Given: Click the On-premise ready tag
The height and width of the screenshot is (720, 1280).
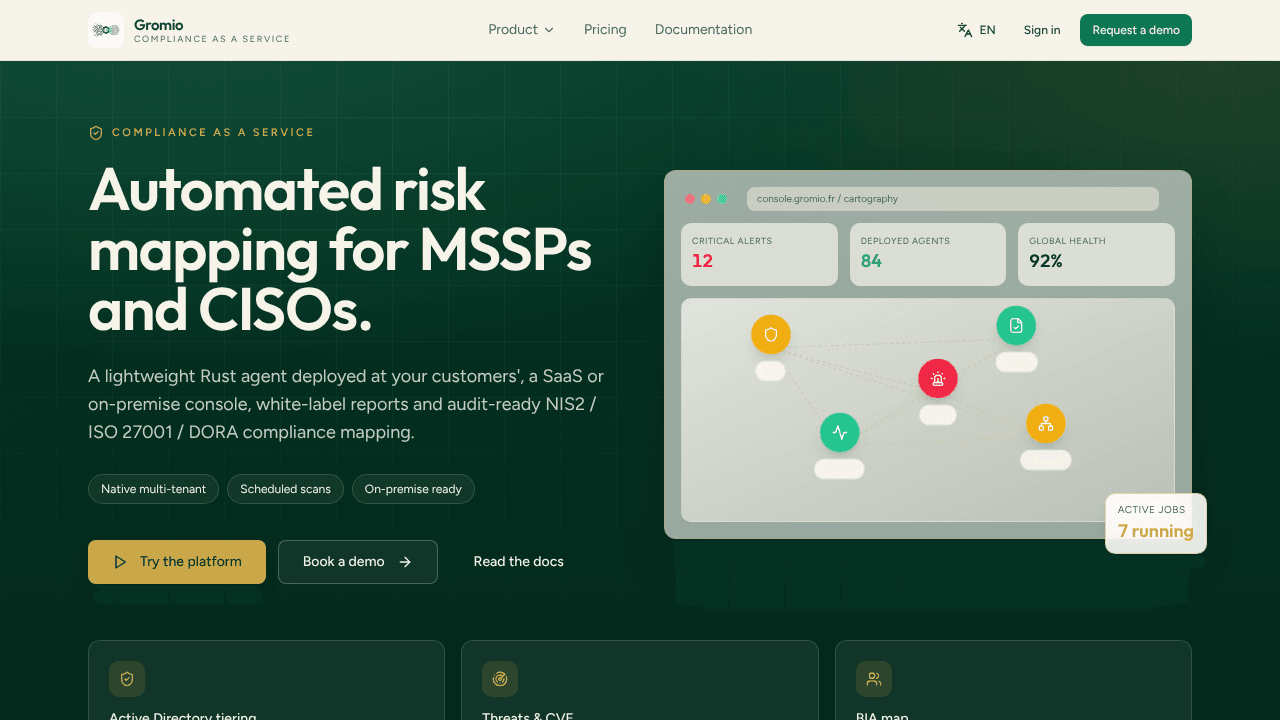Looking at the screenshot, I should 413,489.
